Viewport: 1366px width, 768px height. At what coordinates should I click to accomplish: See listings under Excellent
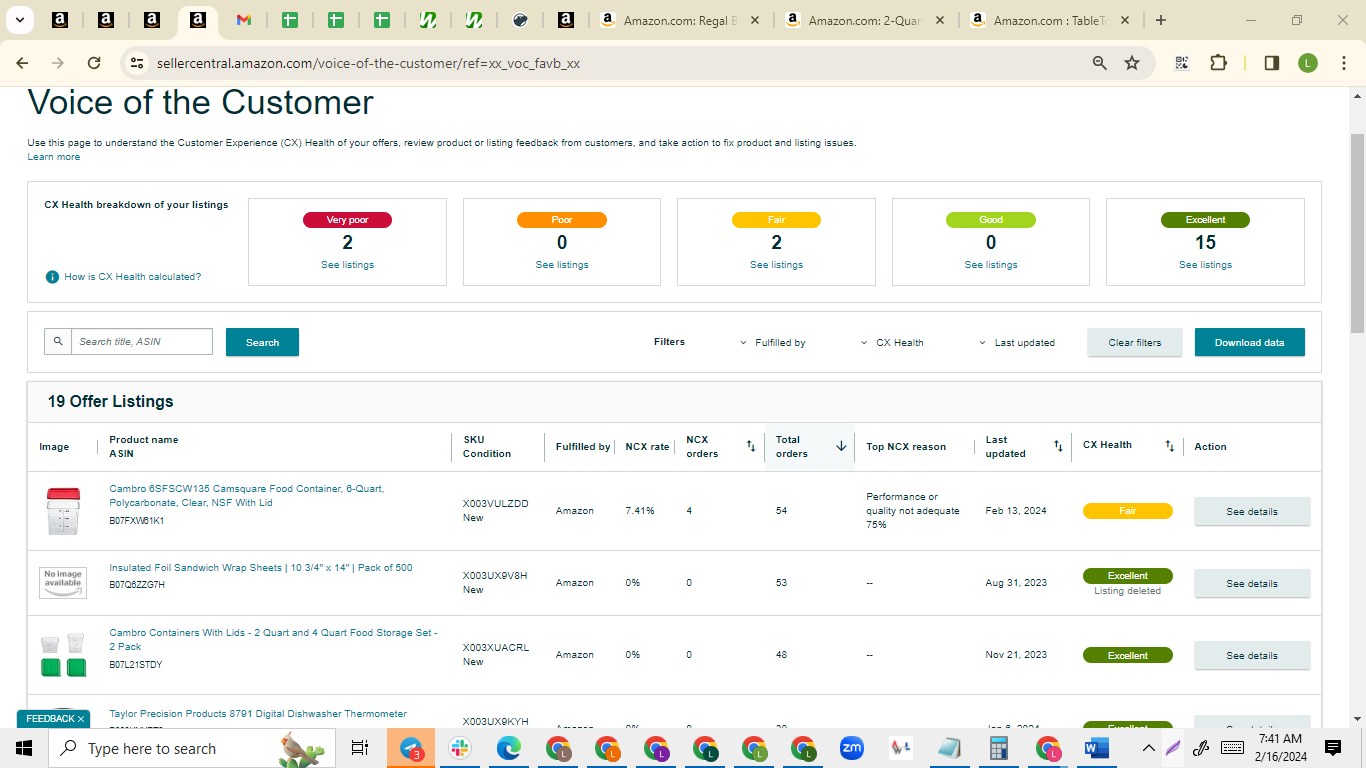tap(1205, 265)
